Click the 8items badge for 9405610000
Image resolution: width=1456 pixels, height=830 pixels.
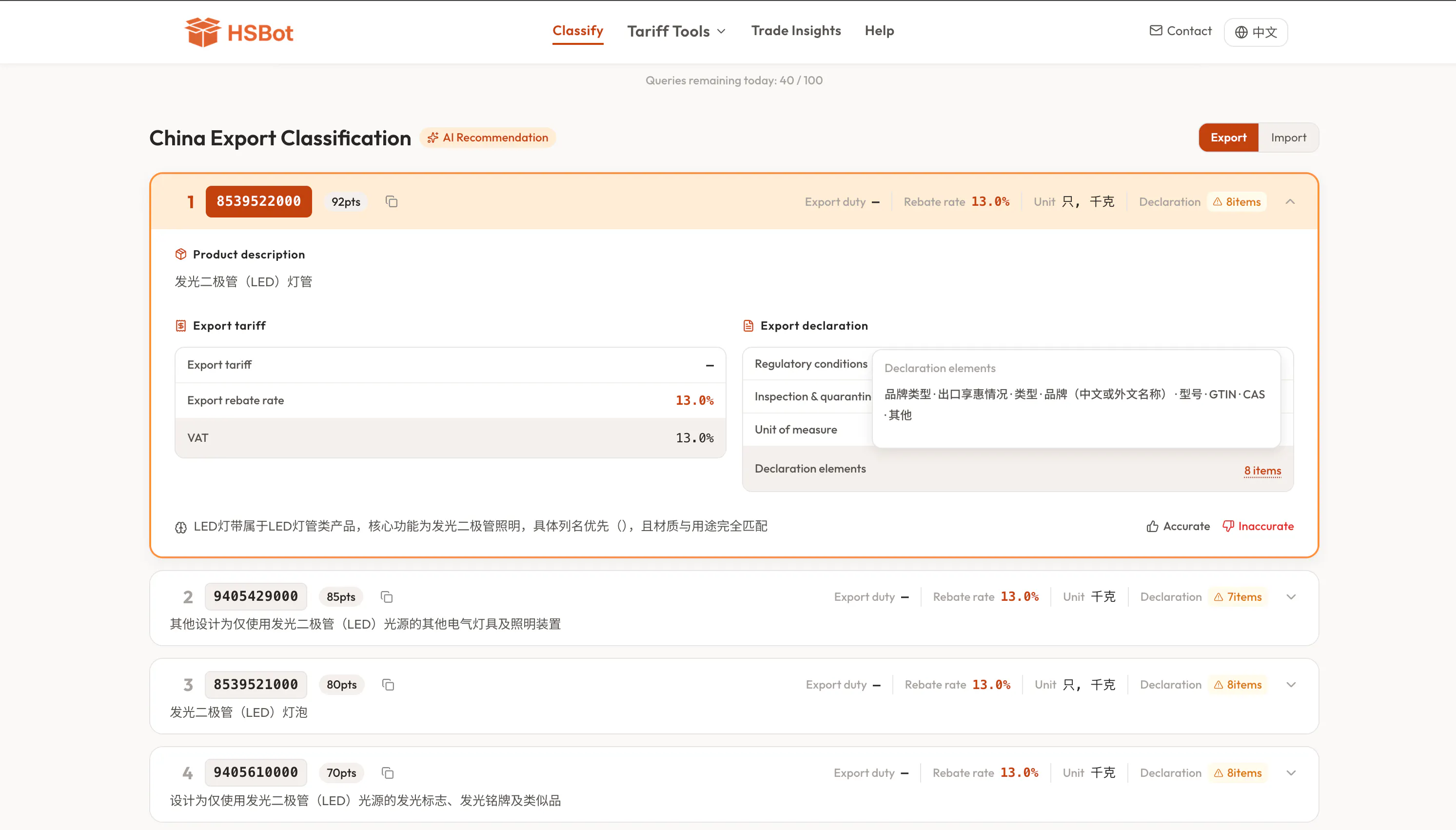click(x=1238, y=773)
